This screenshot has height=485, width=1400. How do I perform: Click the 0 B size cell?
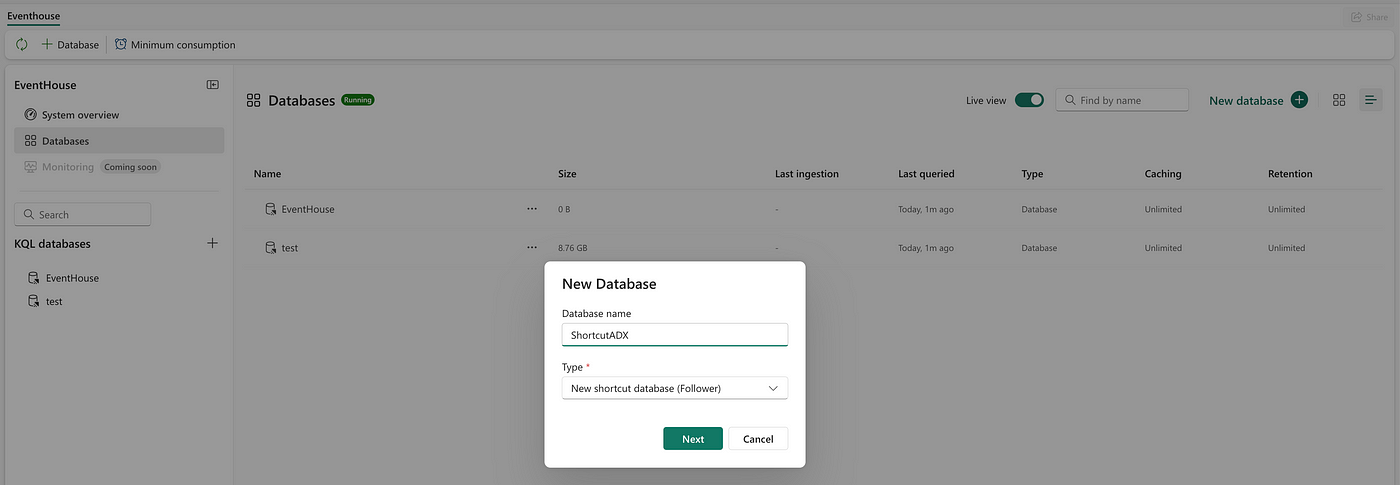(564, 209)
